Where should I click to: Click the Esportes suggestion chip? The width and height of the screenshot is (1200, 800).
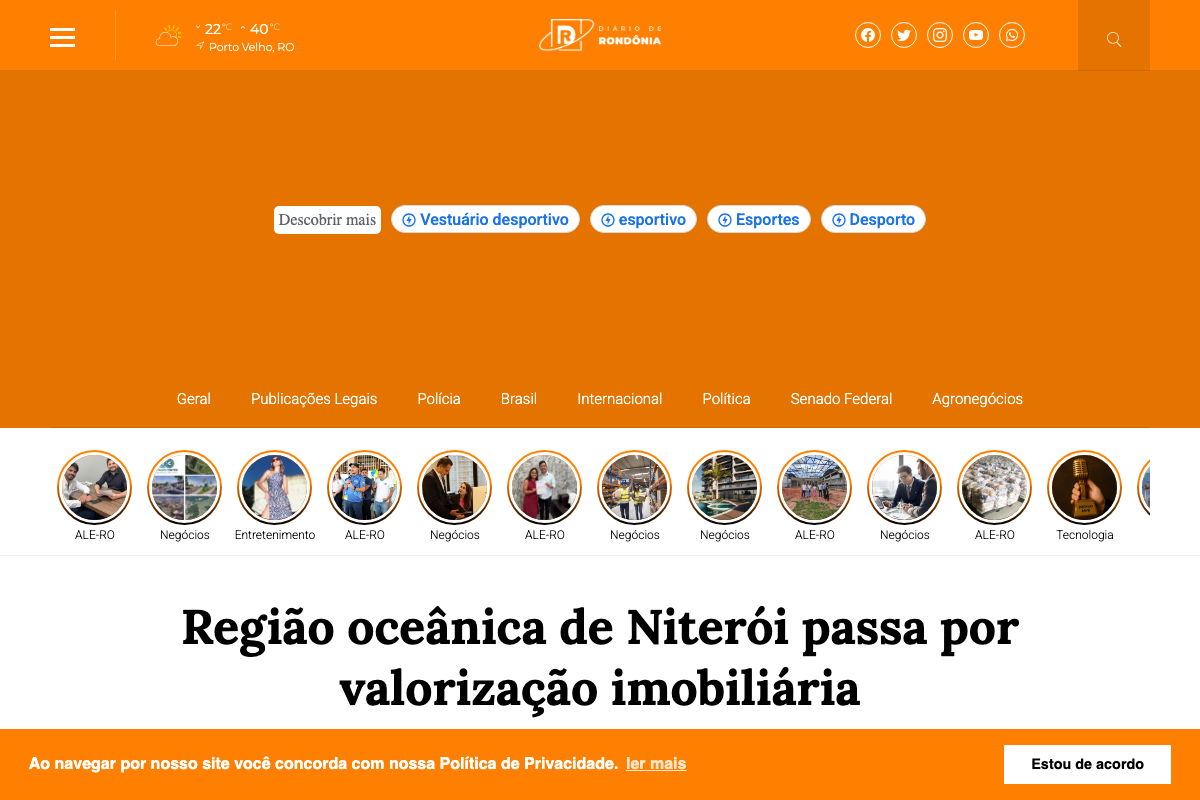[758, 219]
